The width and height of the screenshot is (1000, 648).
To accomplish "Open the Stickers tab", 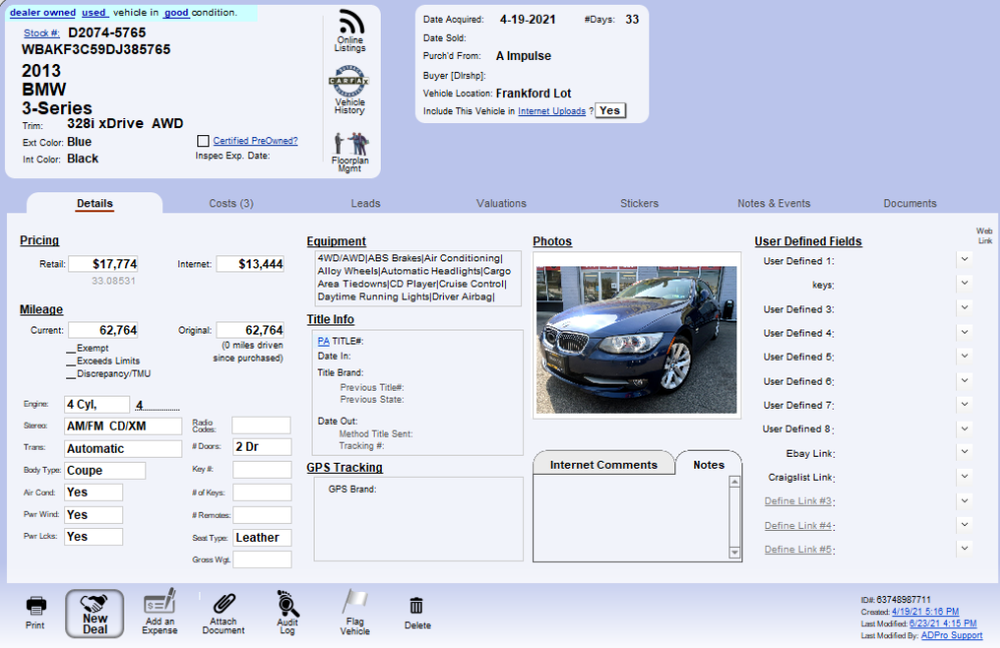I will [639, 203].
